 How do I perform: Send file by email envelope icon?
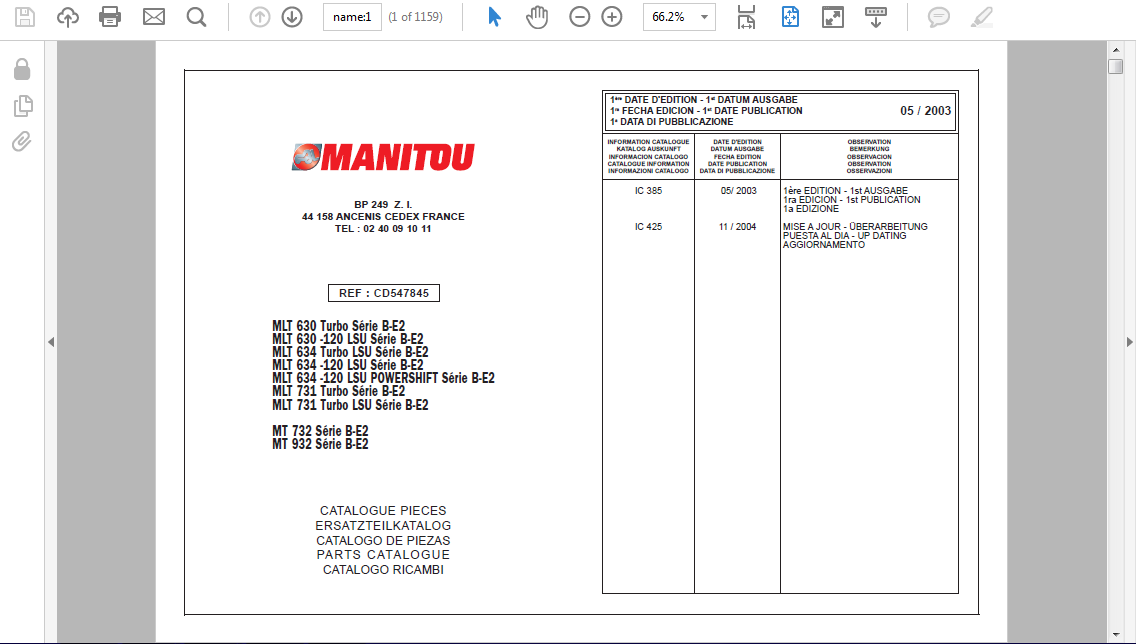[154, 17]
